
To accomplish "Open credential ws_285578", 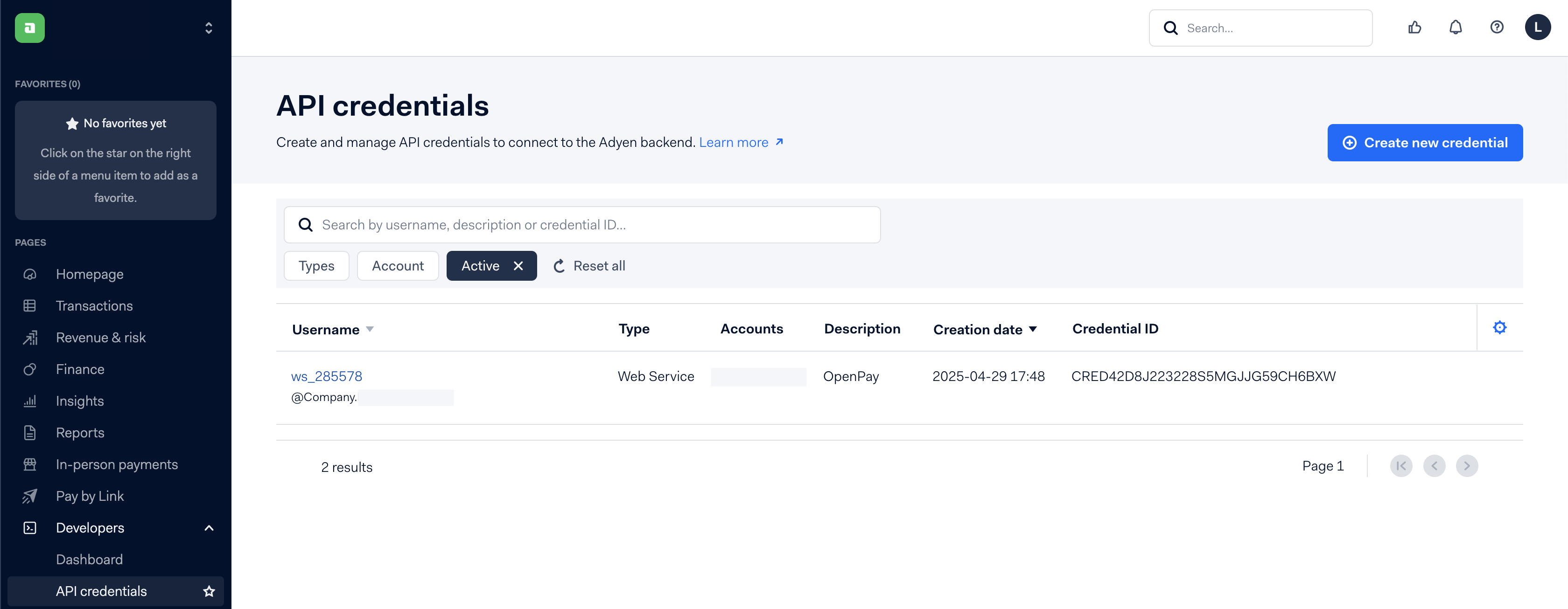I will coord(326,376).
